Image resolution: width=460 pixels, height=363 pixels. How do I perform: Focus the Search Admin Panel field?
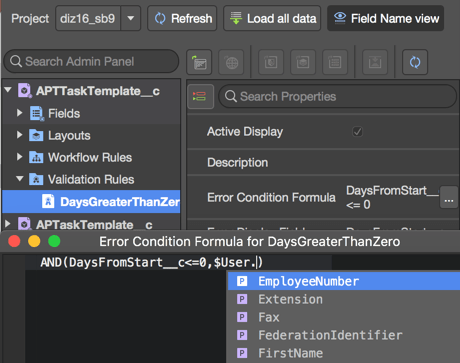click(x=91, y=61)
